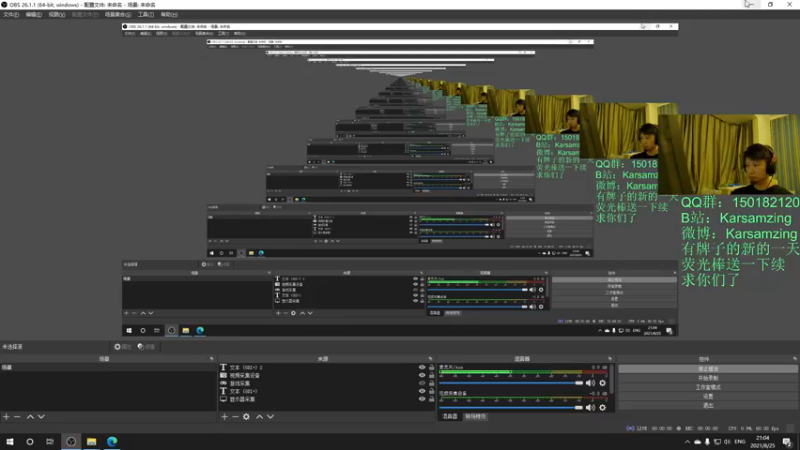Open the Tools menu
This screenshot has width=800, height=450.
(x=145, y=15)
